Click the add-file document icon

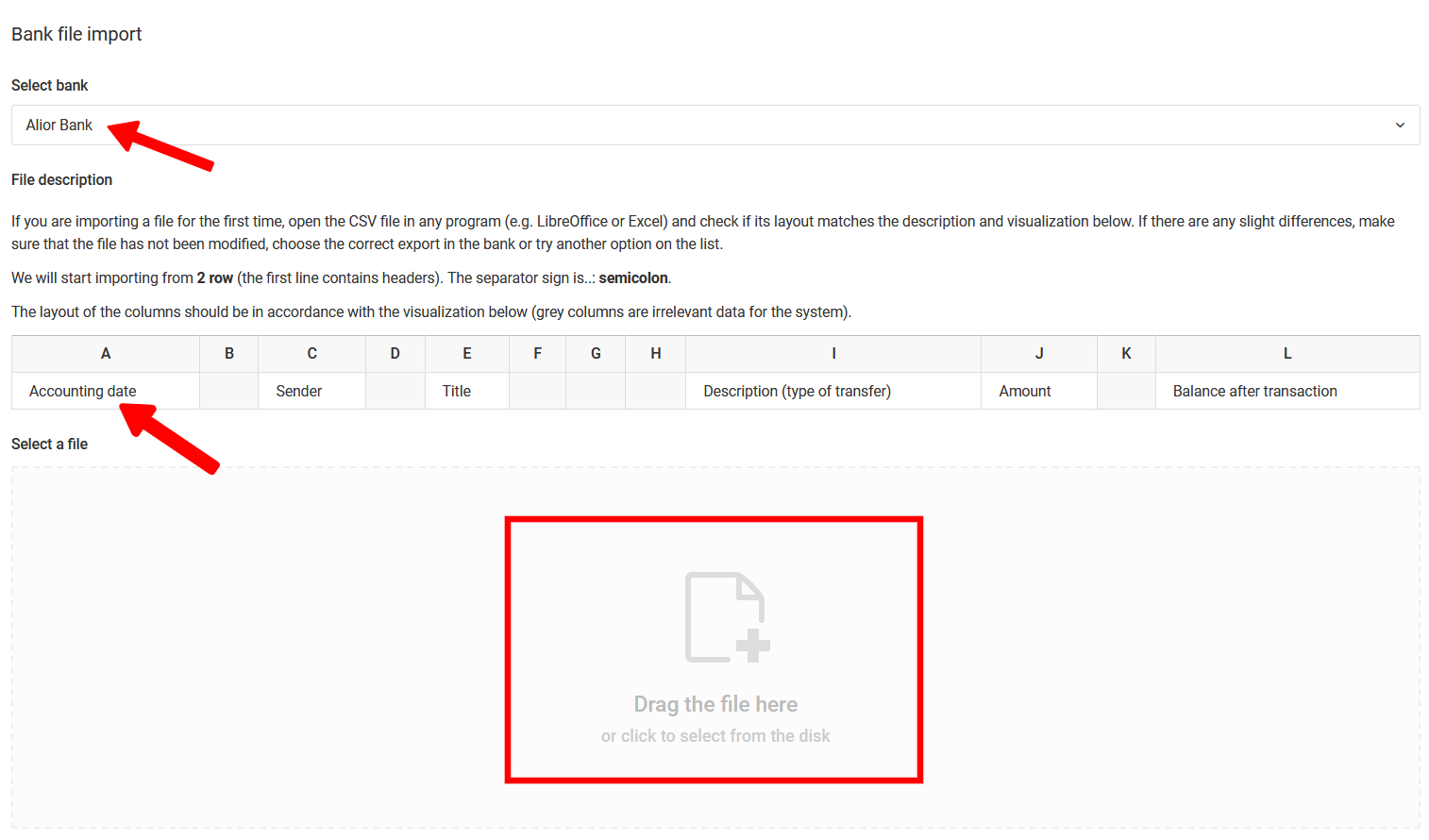(x=726, y=618)
